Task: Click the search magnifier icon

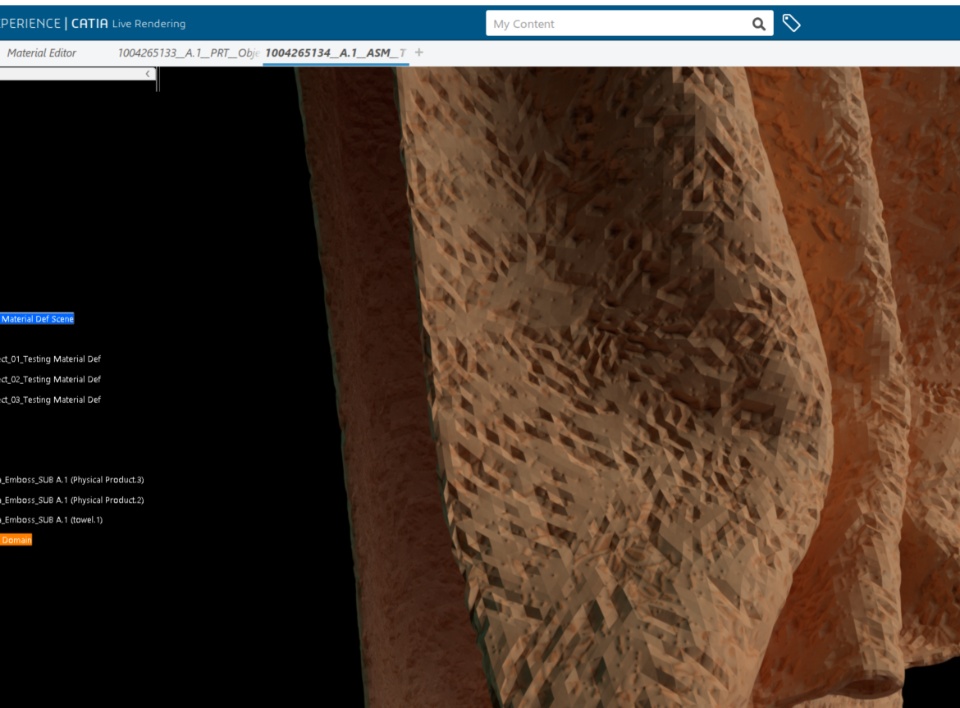Action: [759, 24]
